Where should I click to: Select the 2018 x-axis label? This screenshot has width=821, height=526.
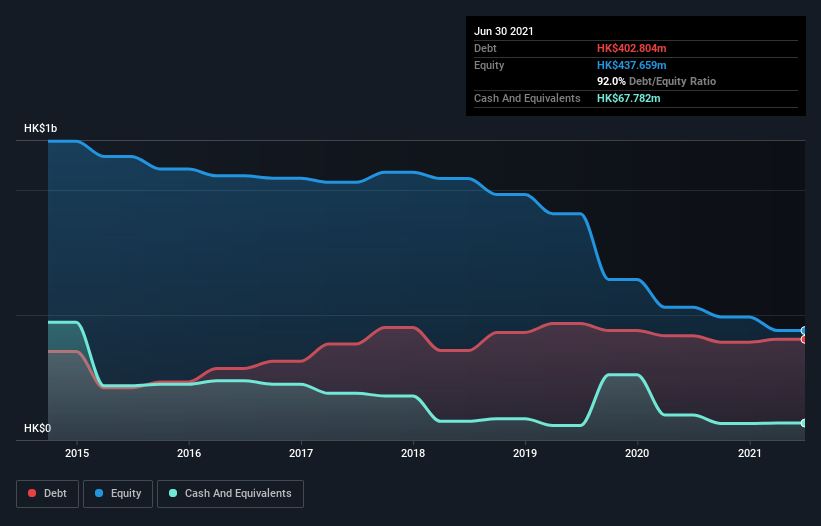(x=413, y=453)
